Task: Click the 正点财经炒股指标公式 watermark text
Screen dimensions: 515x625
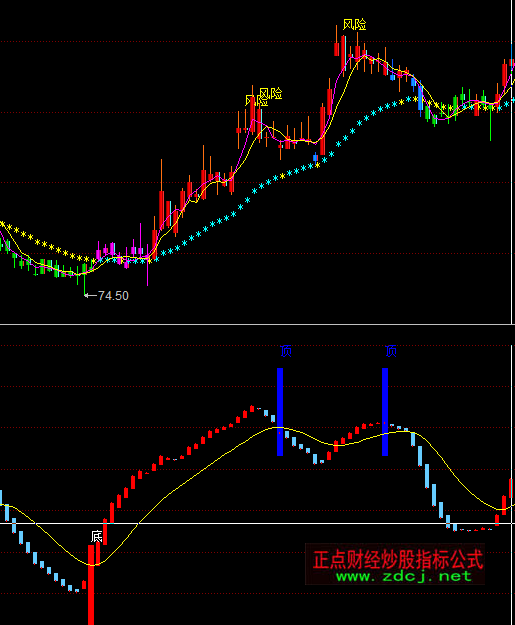Action: (x=398, y=560)
